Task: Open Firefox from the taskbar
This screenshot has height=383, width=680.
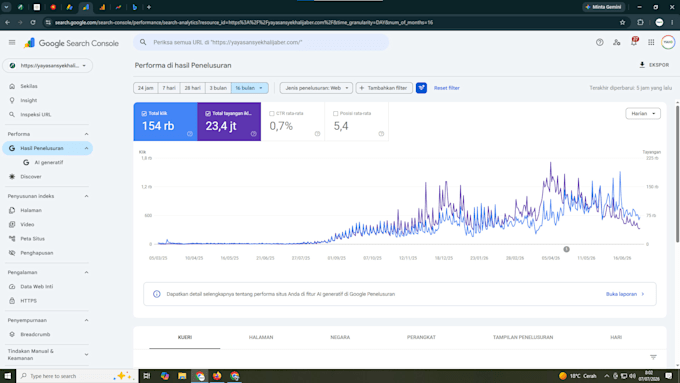Action: pos(217,376)
